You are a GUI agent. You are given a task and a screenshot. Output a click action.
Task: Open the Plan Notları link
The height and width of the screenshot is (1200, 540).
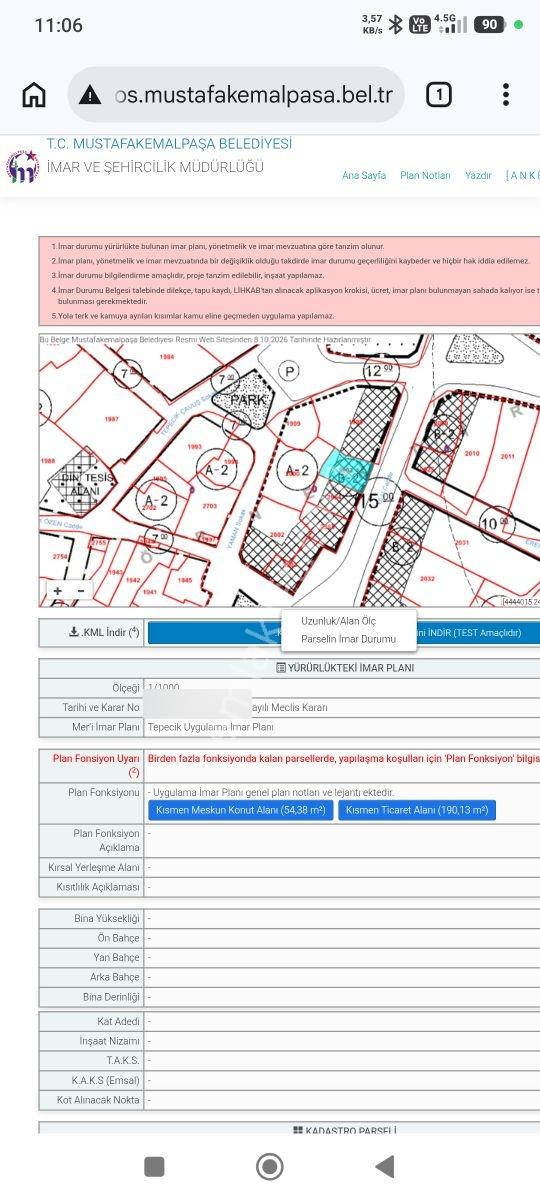(x=425, y=175)
